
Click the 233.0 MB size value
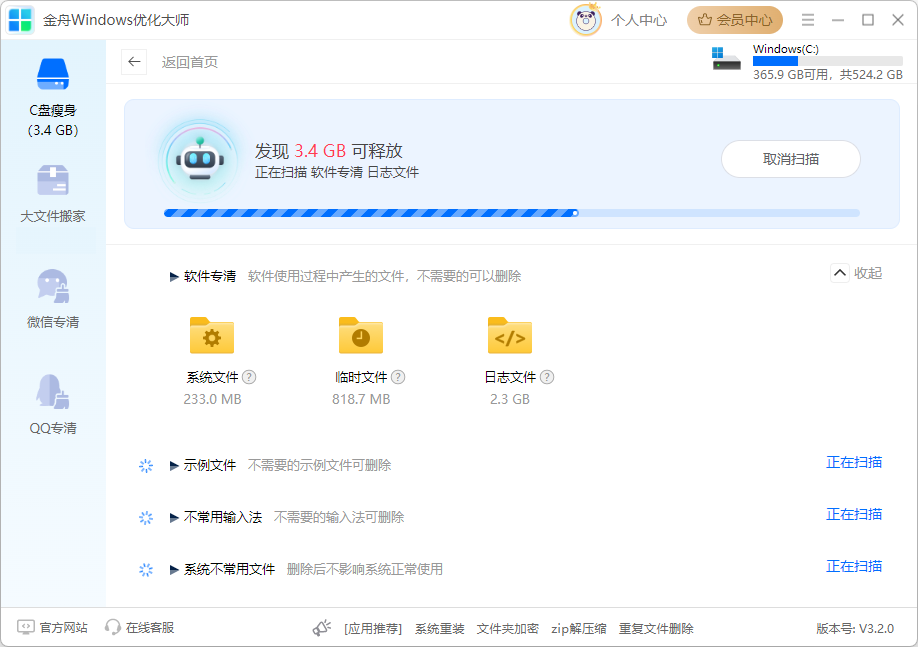click(212, 399)
